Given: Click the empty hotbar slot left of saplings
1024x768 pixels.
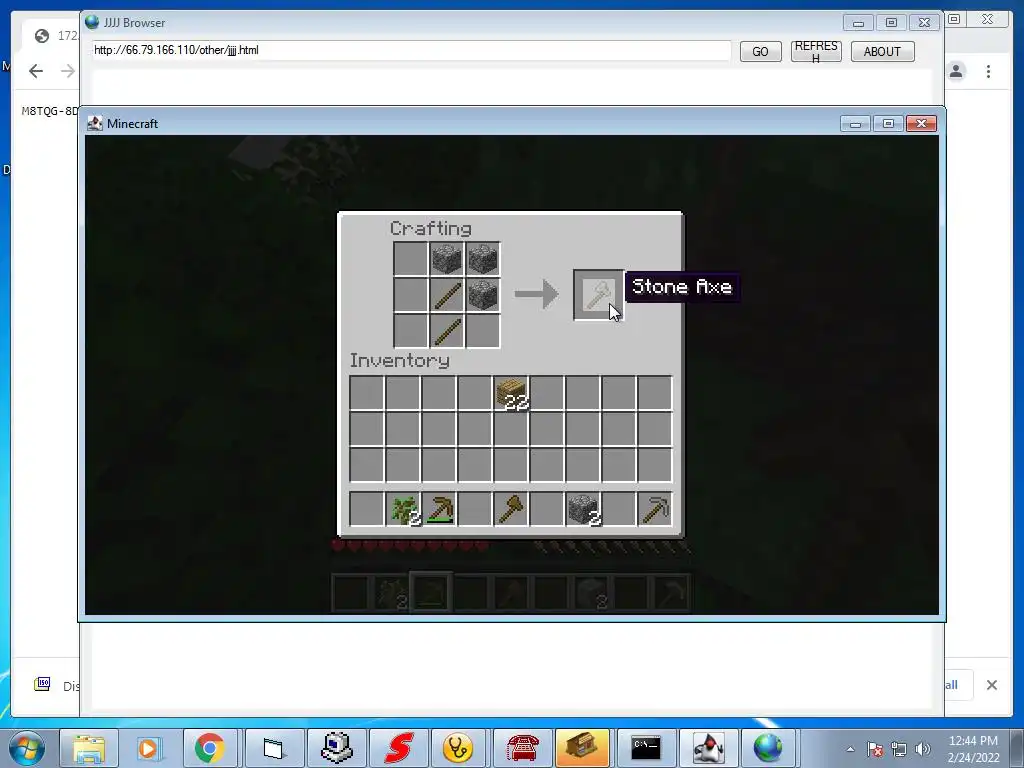Looking at the screenshot, I should click(x=367, y=509).
